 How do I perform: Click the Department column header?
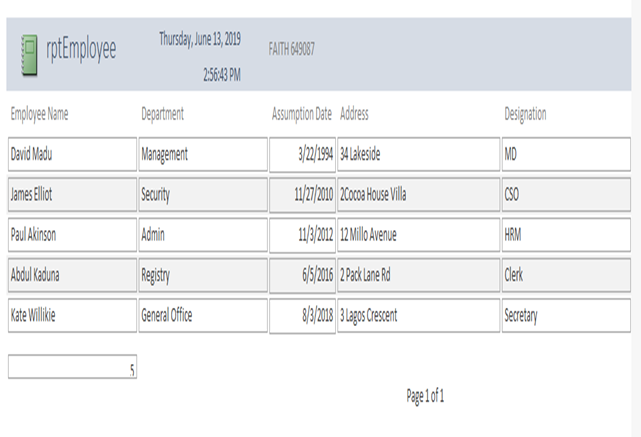[162, 114]
